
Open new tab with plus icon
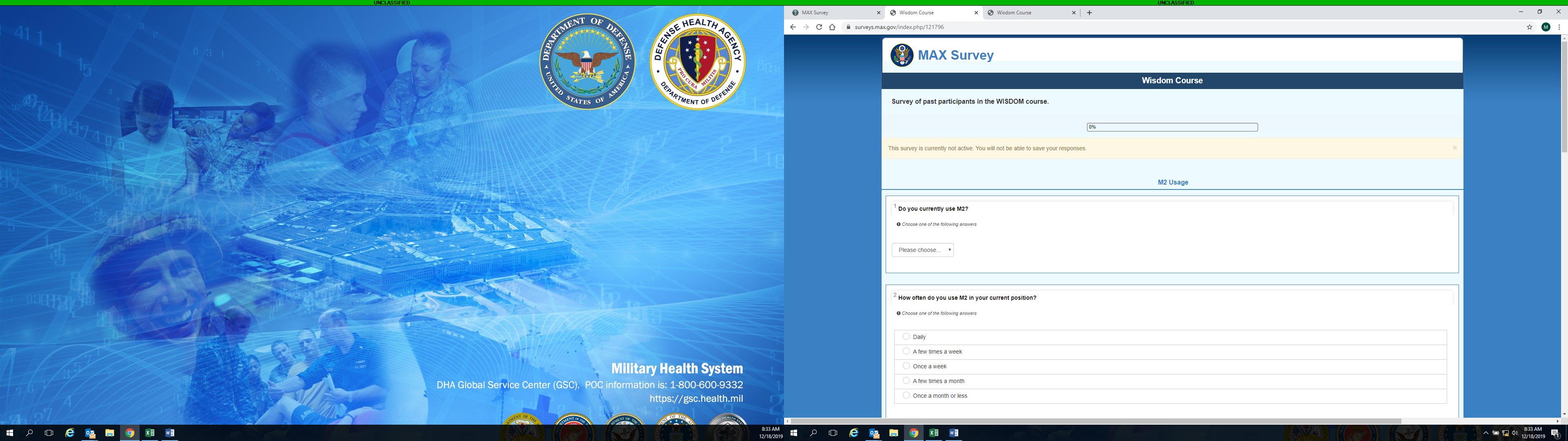1089,13
